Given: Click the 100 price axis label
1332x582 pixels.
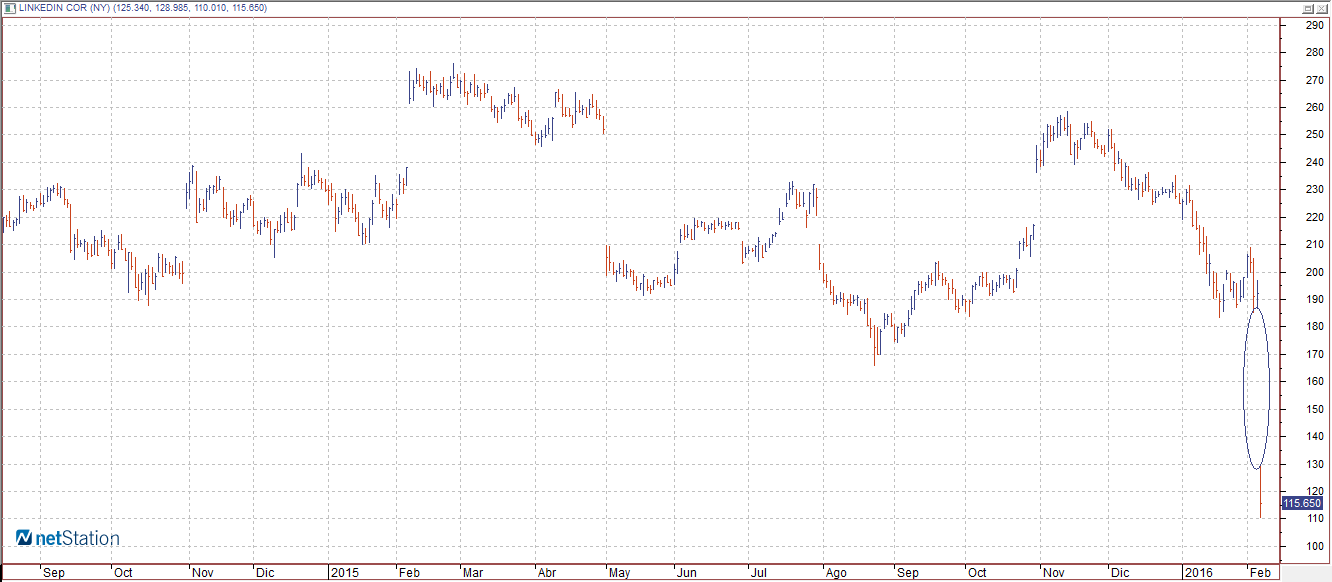Looking at the screenshot, I should point(1314,546).
